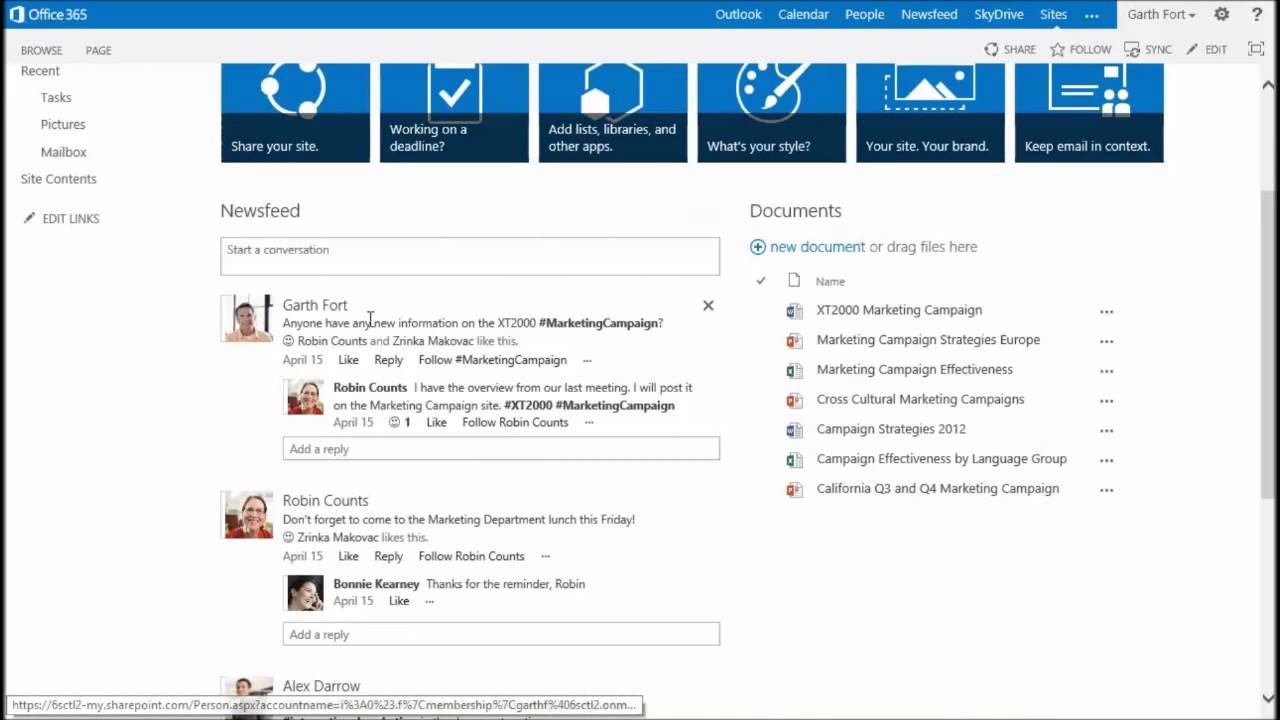The image size is (1280, 720).
Task: Click 'Start a conversation' text box
Action: 470,256
